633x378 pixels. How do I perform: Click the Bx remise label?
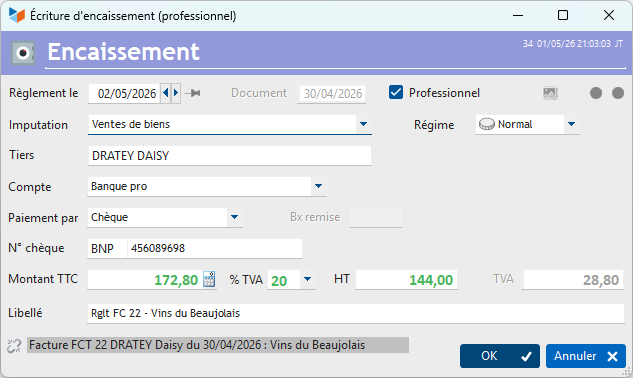pyautogui.click(x=315, y=217)
